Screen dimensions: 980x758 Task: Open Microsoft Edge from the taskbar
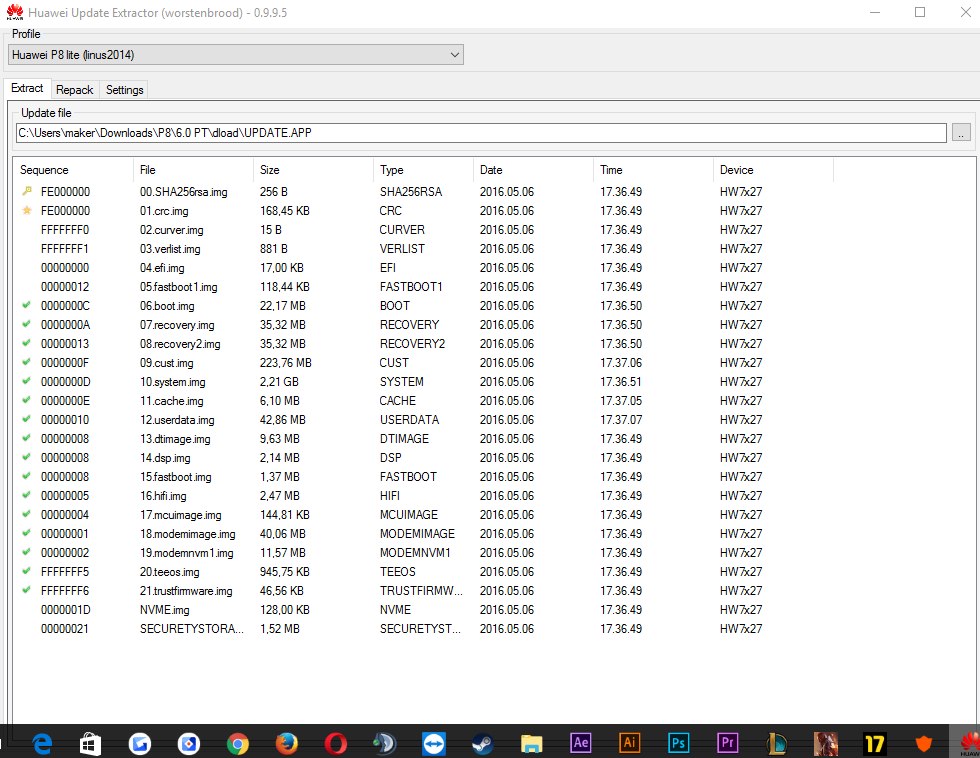click(42, 744)
